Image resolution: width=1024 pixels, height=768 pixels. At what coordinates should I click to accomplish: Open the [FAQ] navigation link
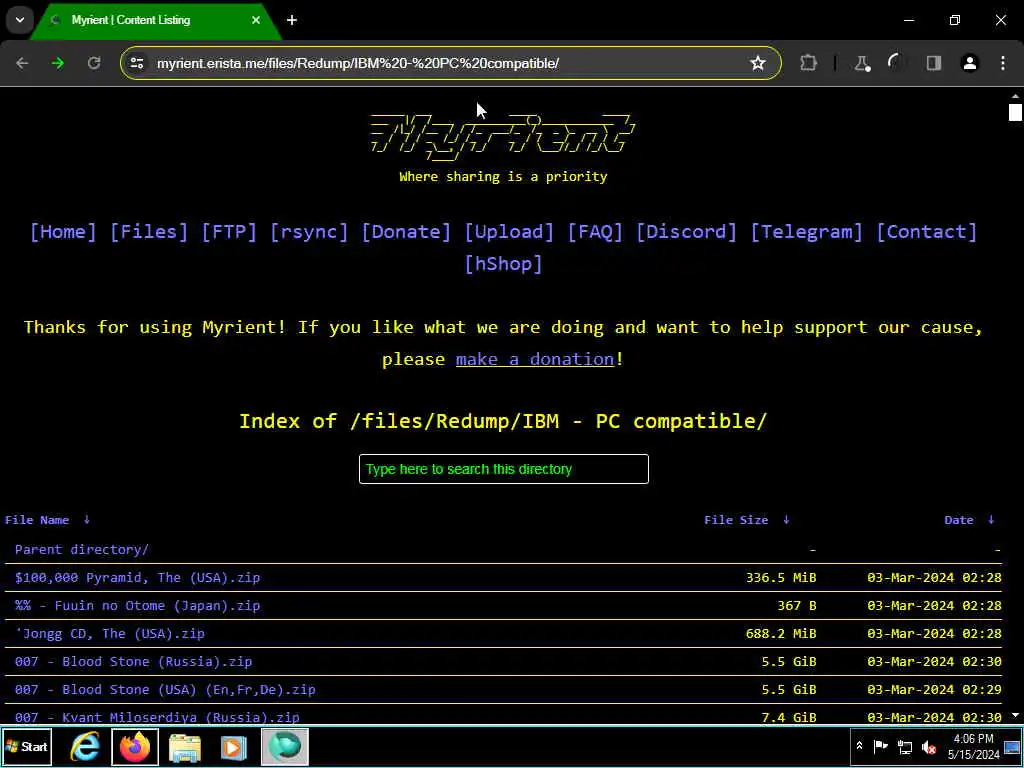click(595, 232)
